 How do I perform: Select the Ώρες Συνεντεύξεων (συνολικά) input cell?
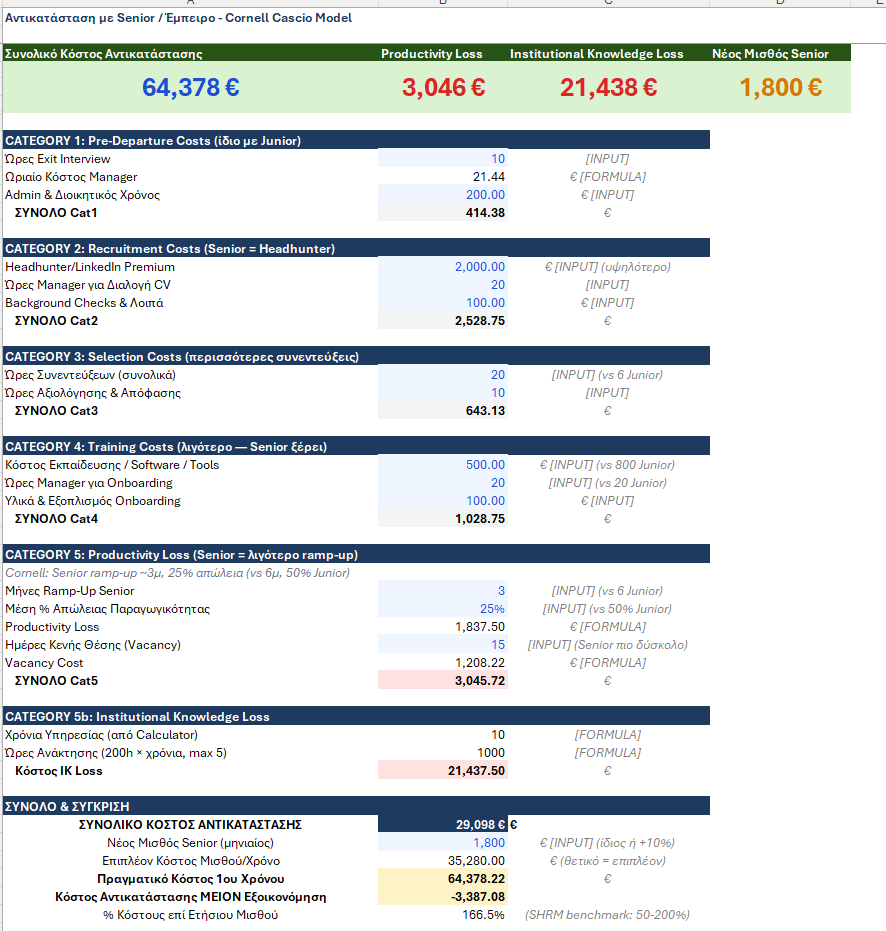click(x=443, y=375)
